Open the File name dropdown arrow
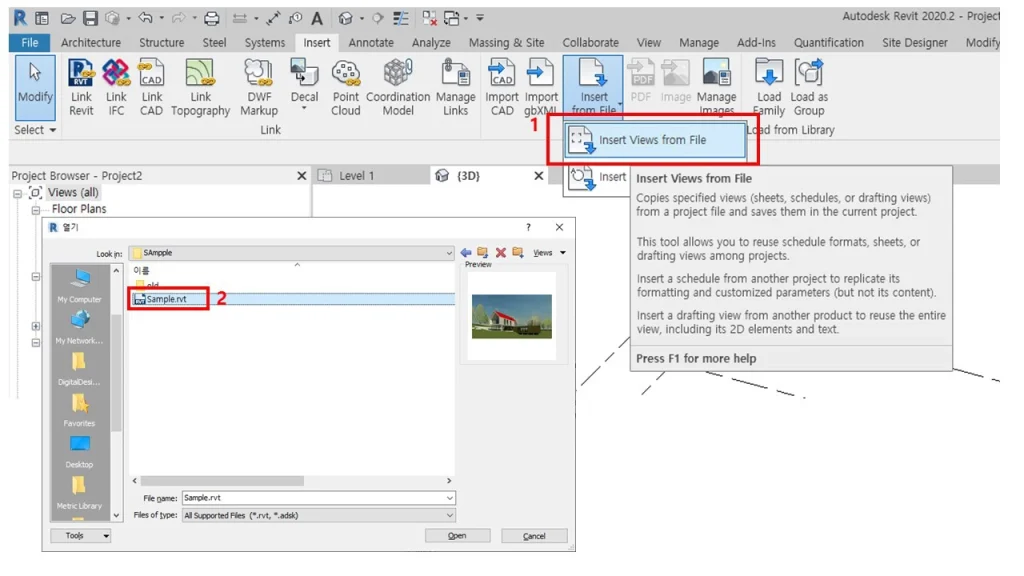The image size is (1024, 576). pyautogui.click(x=449, y=498)
